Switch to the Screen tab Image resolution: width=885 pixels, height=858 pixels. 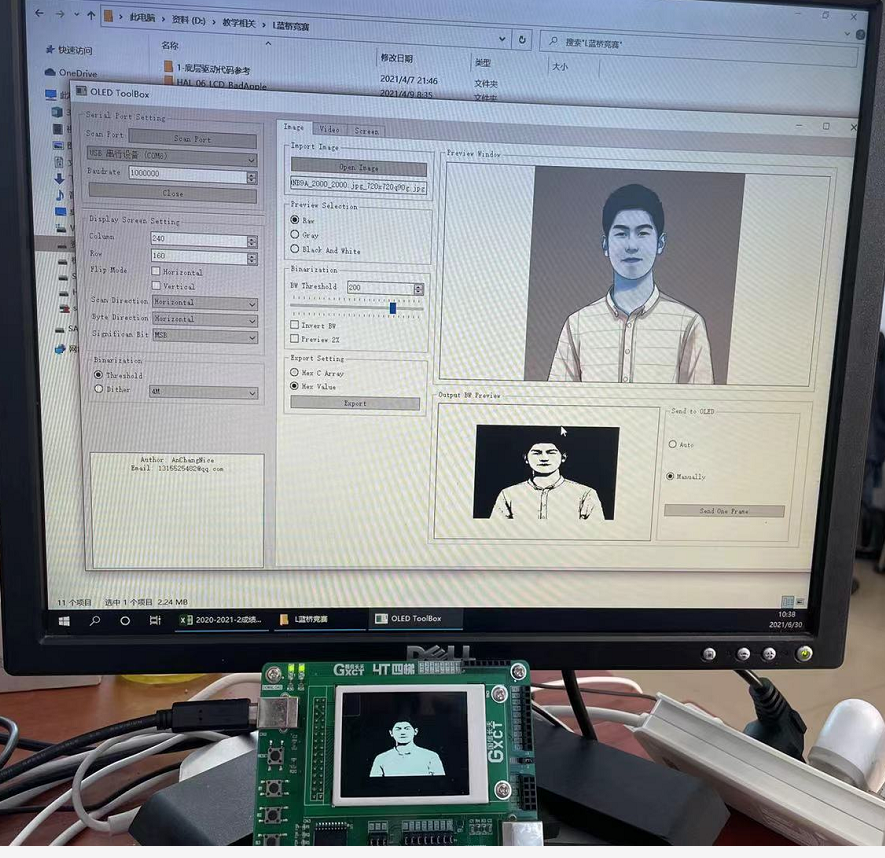click(365, 129)
